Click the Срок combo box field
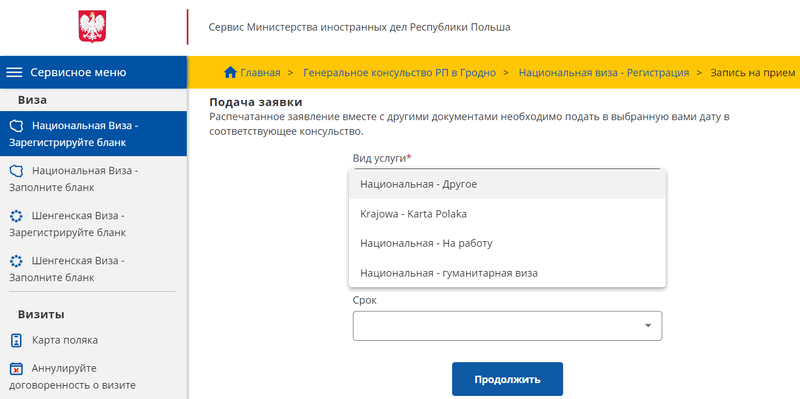800x399 pixels. tap(507, 326)
